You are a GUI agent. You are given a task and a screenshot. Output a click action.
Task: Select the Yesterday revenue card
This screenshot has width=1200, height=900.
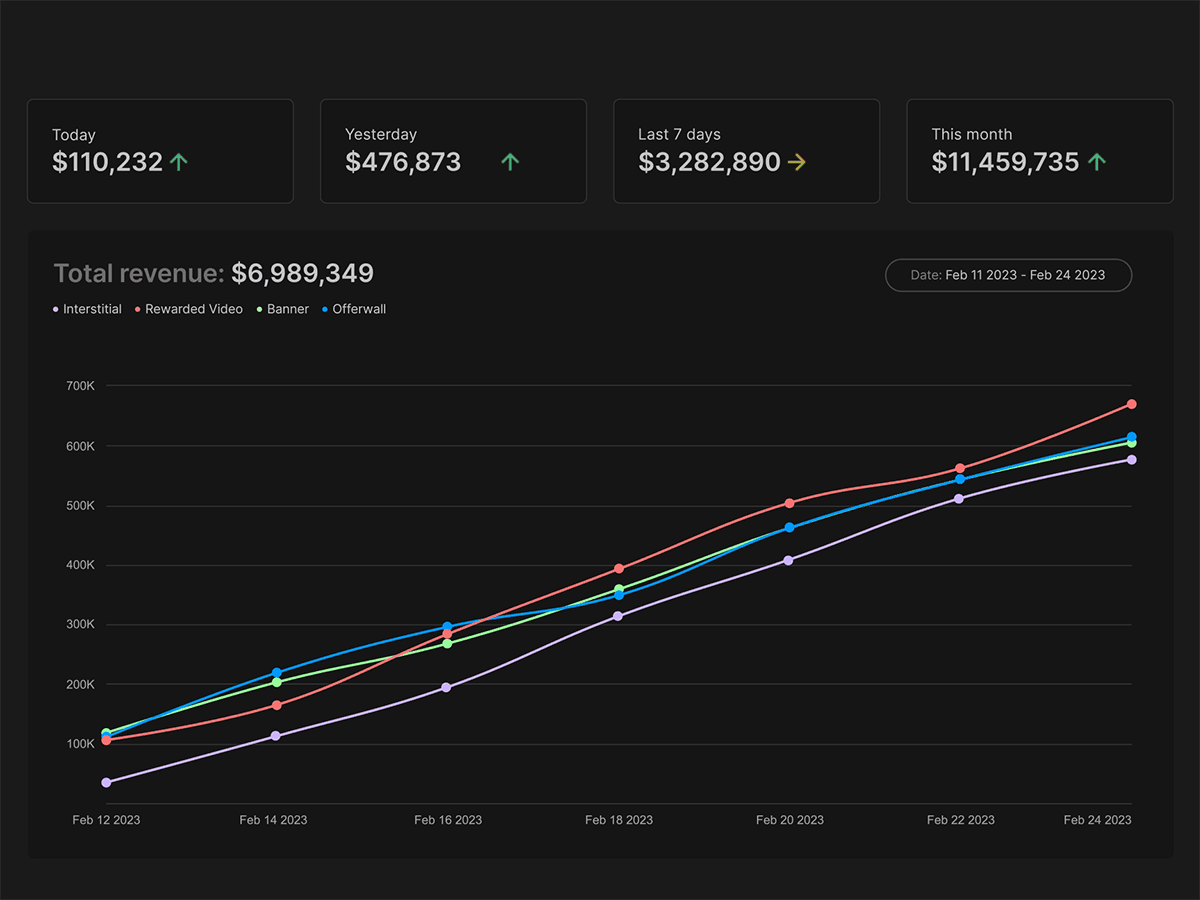coord(453,151)
